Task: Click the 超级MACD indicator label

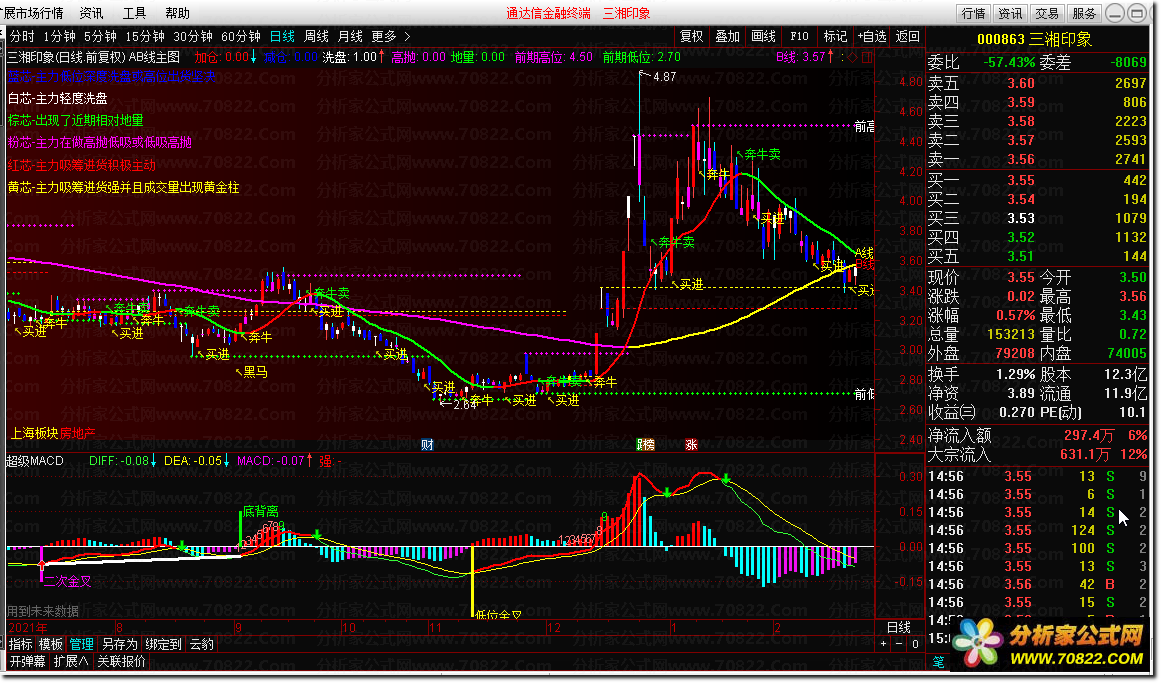Action: 35,461
